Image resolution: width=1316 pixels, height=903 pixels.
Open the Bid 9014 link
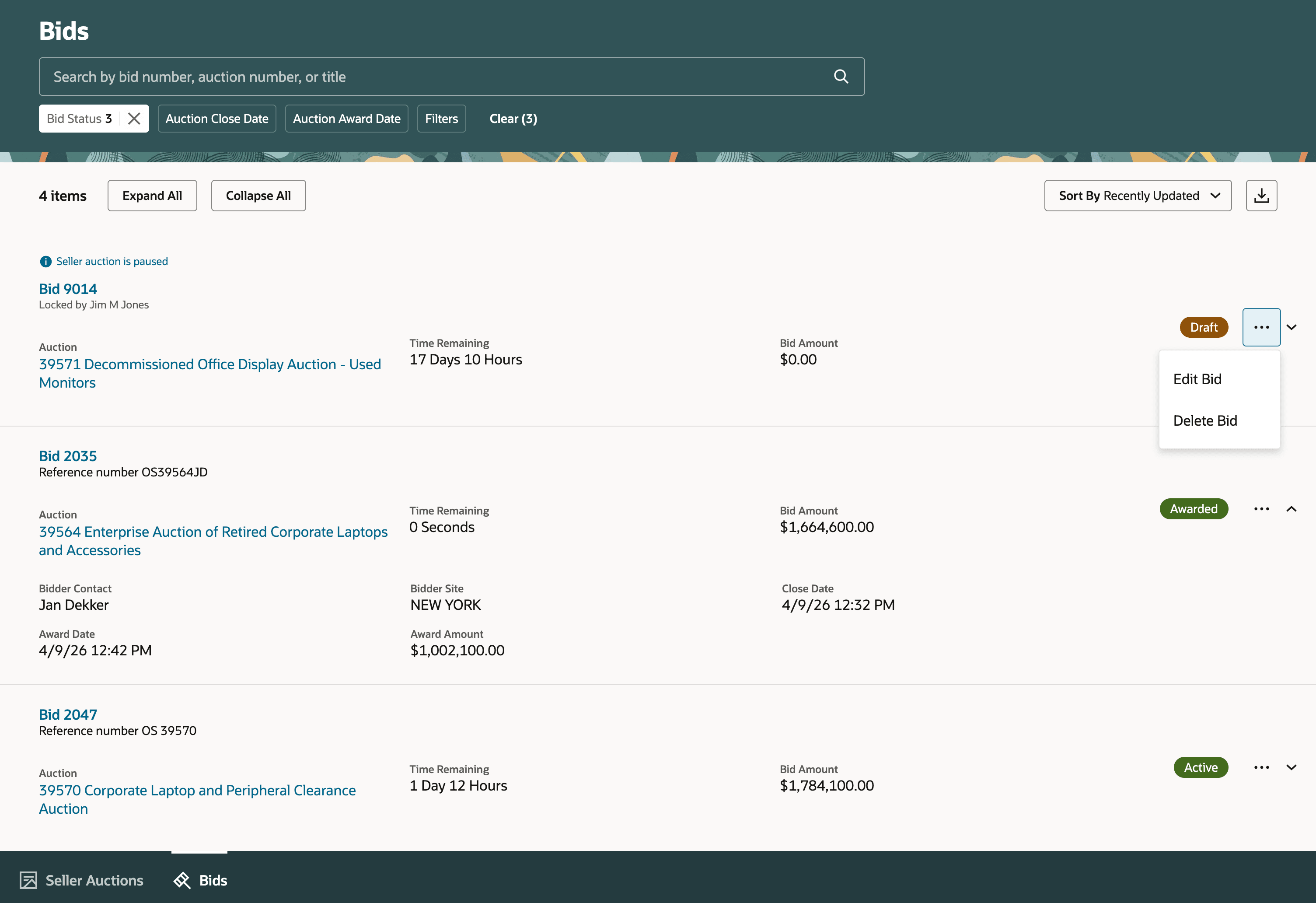(68, 289)
